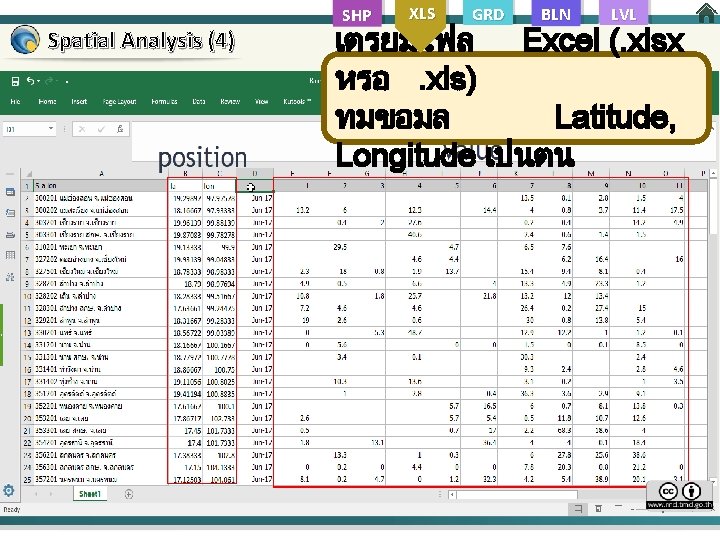
Task: Select the 'lon' header cell
Action: (219, 186)
